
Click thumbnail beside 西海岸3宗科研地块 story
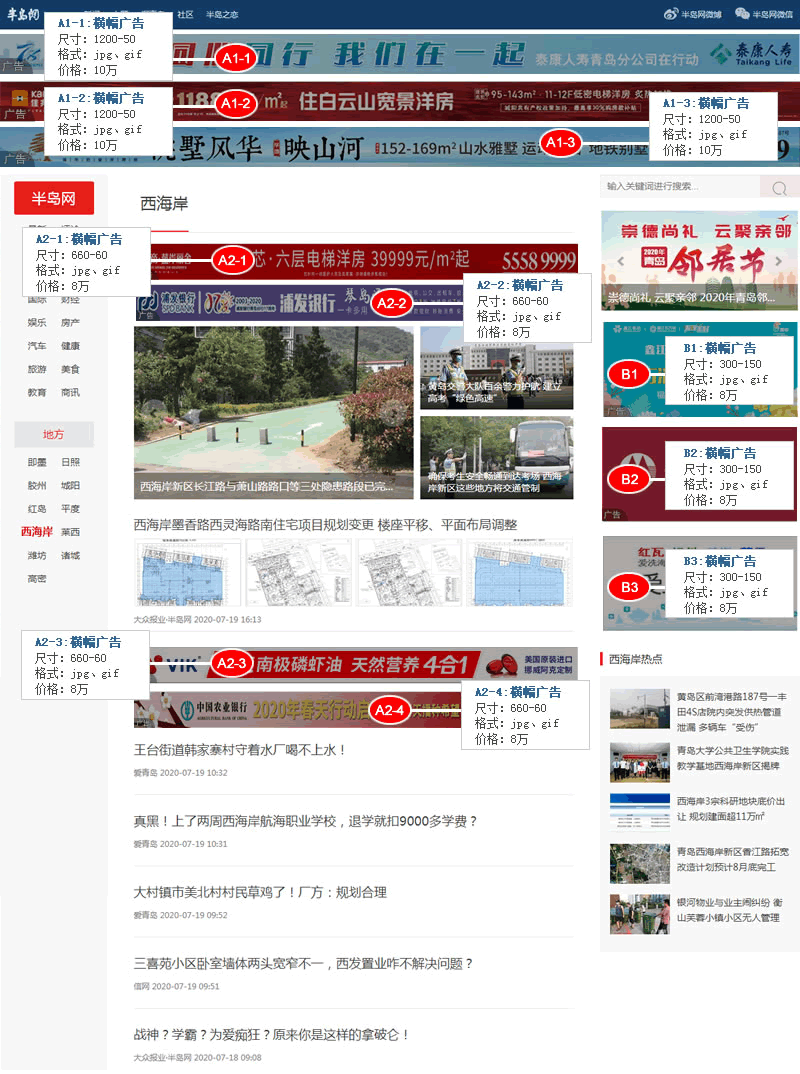coord(640,813)
